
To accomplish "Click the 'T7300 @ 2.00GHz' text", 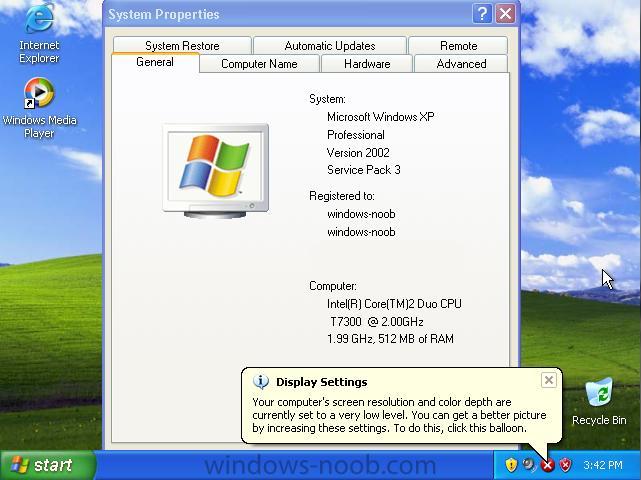I will pyautogui.click(x=377, y=322).
